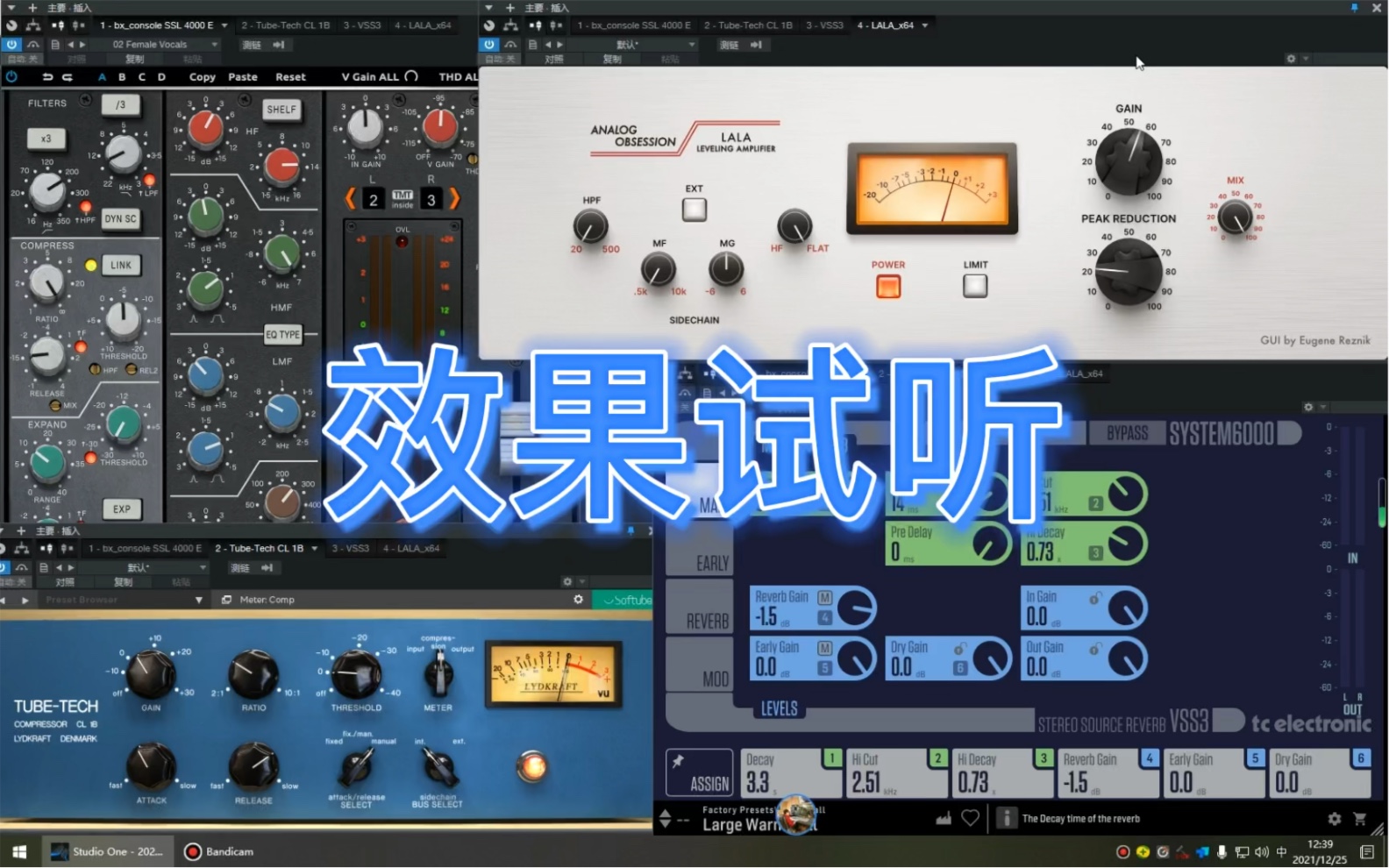
Task: Open VSS3 shopping cart icon
Action: click(1360, 819)
